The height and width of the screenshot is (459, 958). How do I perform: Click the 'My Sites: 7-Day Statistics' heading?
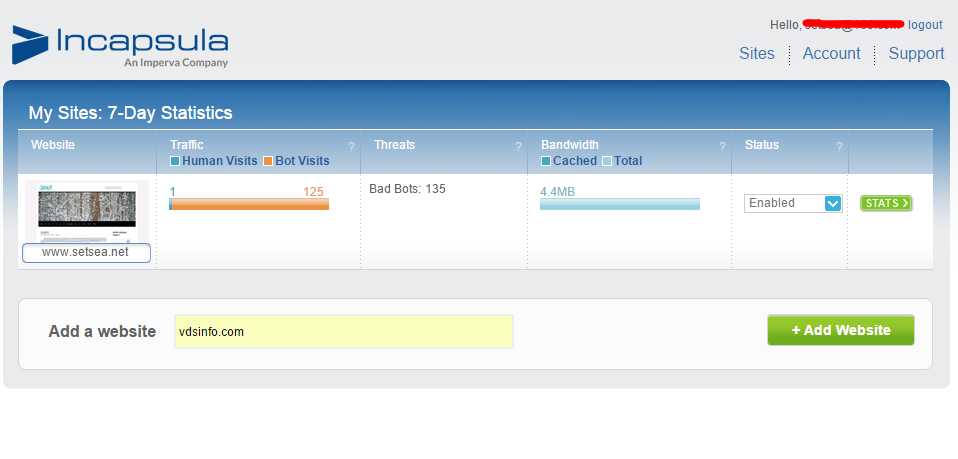[130, 113]
